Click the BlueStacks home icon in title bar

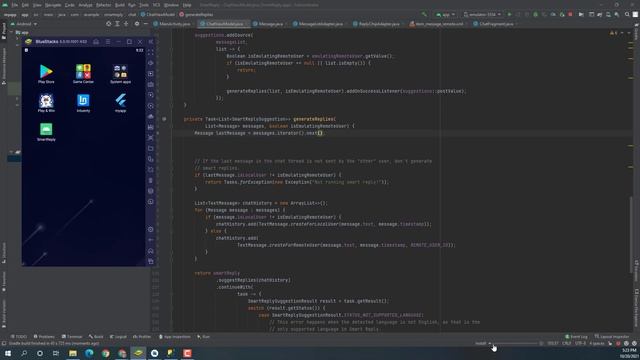(x=96, y=42)
